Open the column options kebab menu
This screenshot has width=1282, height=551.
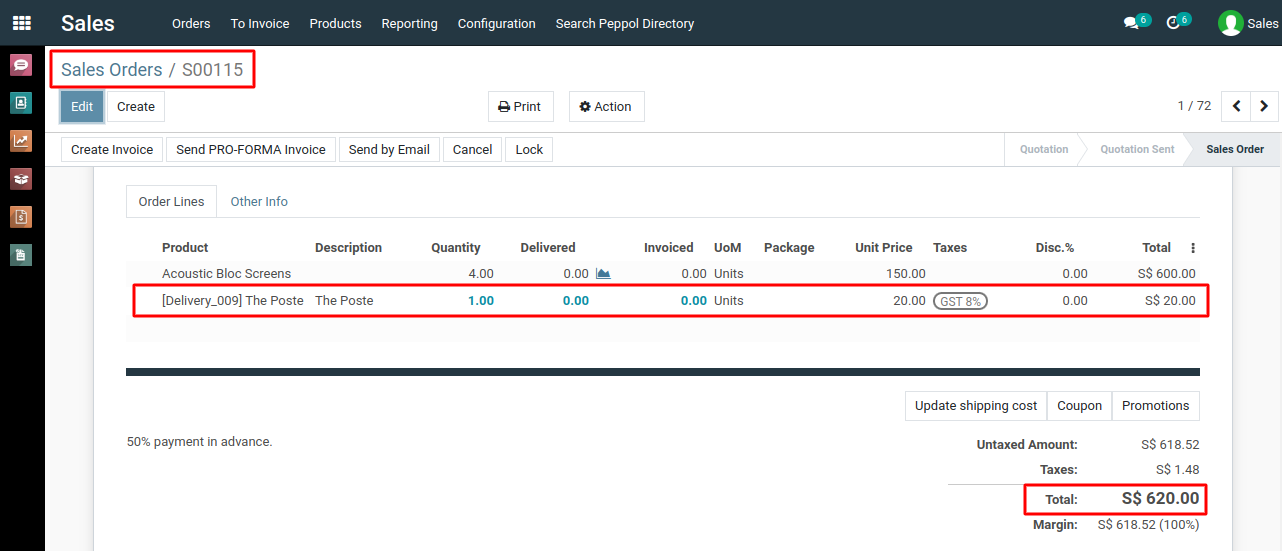(1192, 248)
